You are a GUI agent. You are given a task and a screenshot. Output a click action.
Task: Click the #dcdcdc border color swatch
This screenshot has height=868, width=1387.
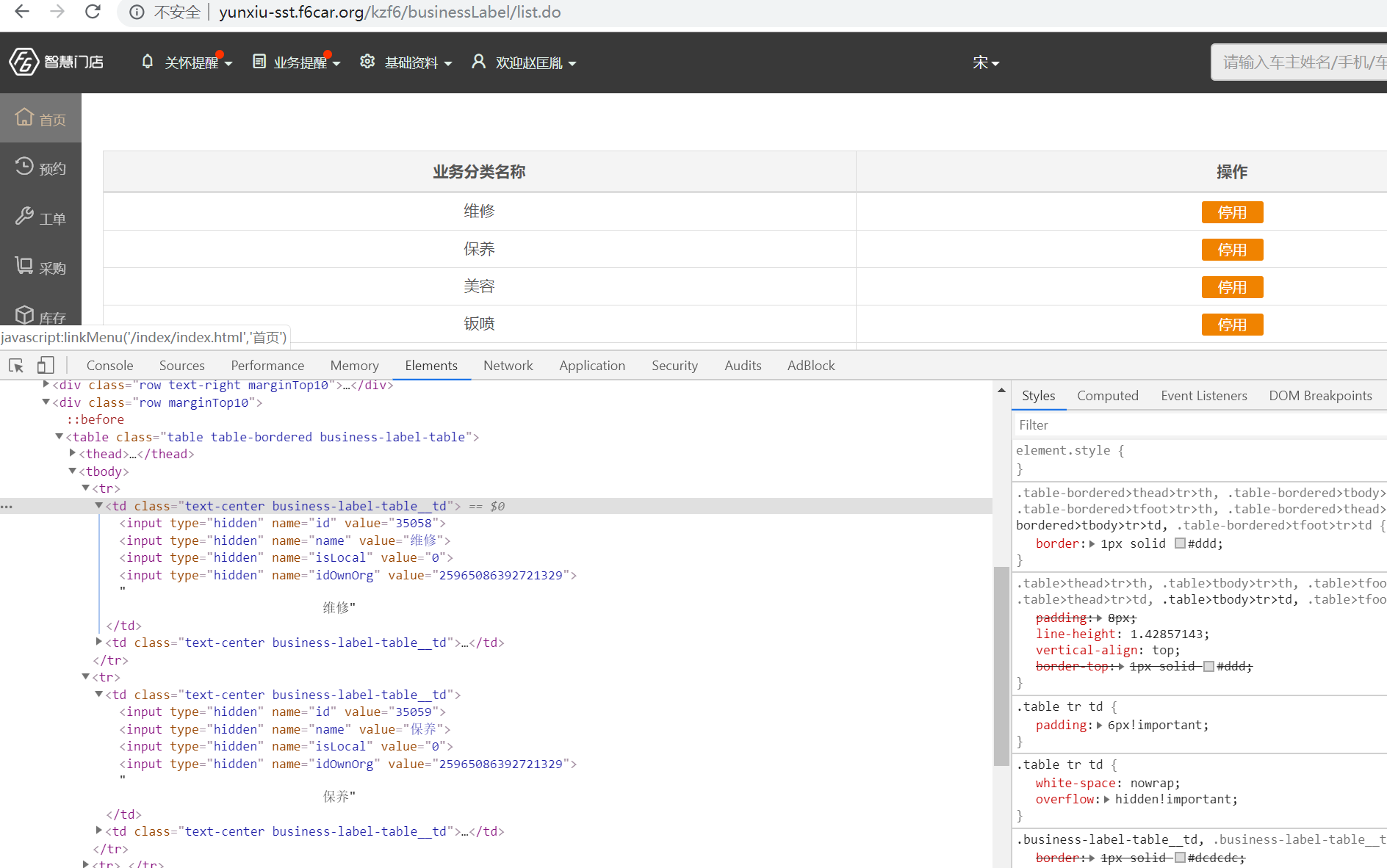point(1180,858)
